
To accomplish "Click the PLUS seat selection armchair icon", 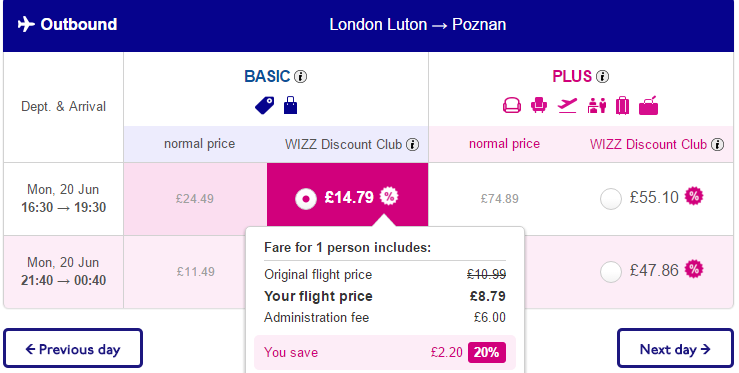I will (x=539, y=105).
